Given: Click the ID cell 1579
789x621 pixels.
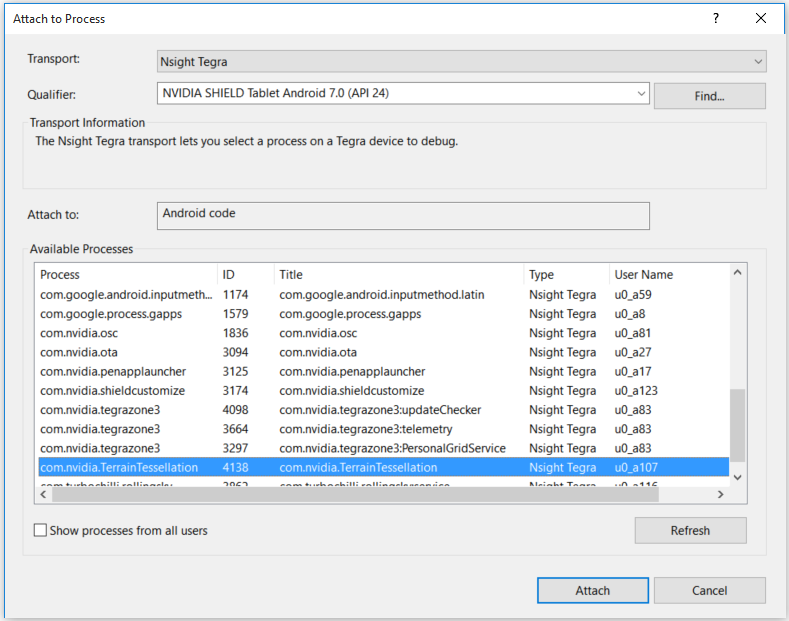Looking at the screenshot, I should click(235, 314).
